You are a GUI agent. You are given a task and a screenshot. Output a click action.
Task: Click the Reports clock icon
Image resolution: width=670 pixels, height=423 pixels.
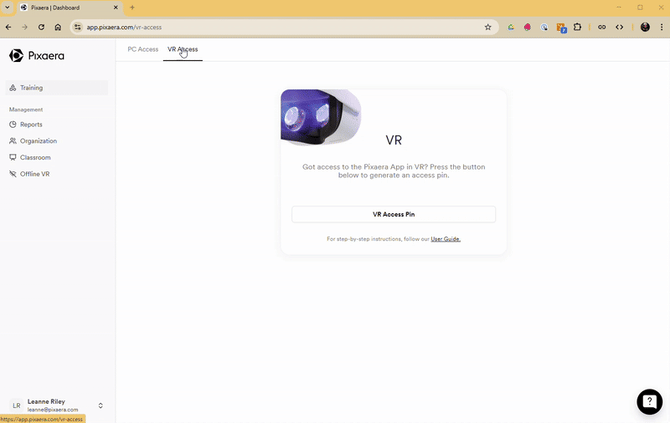click(x=13, y=124)
